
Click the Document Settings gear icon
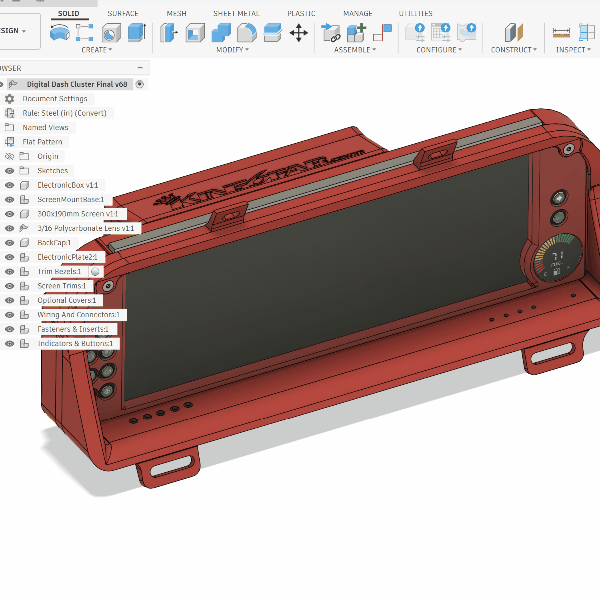coord(9,99)
